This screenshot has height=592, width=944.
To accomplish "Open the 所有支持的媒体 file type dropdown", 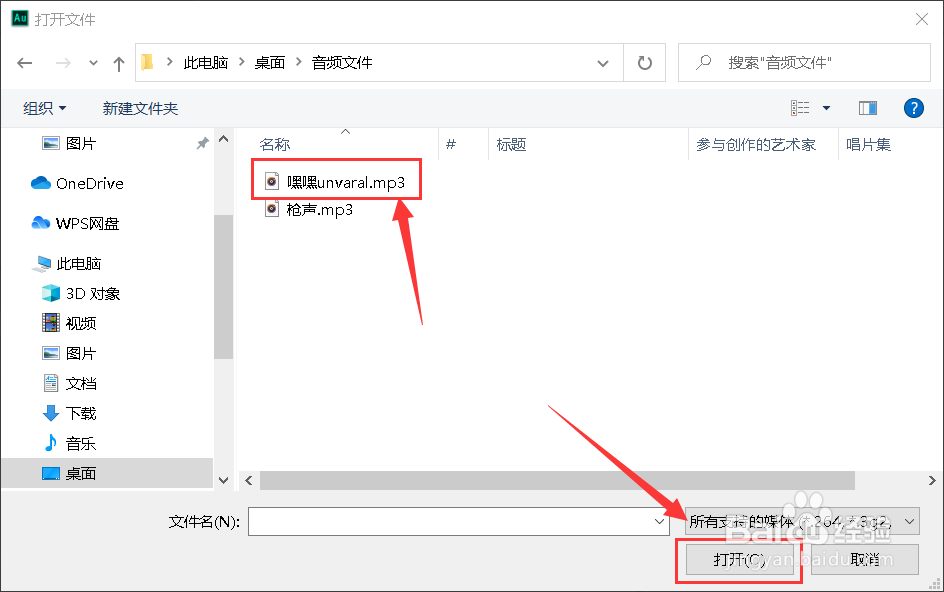I will (x=793, y=521).
